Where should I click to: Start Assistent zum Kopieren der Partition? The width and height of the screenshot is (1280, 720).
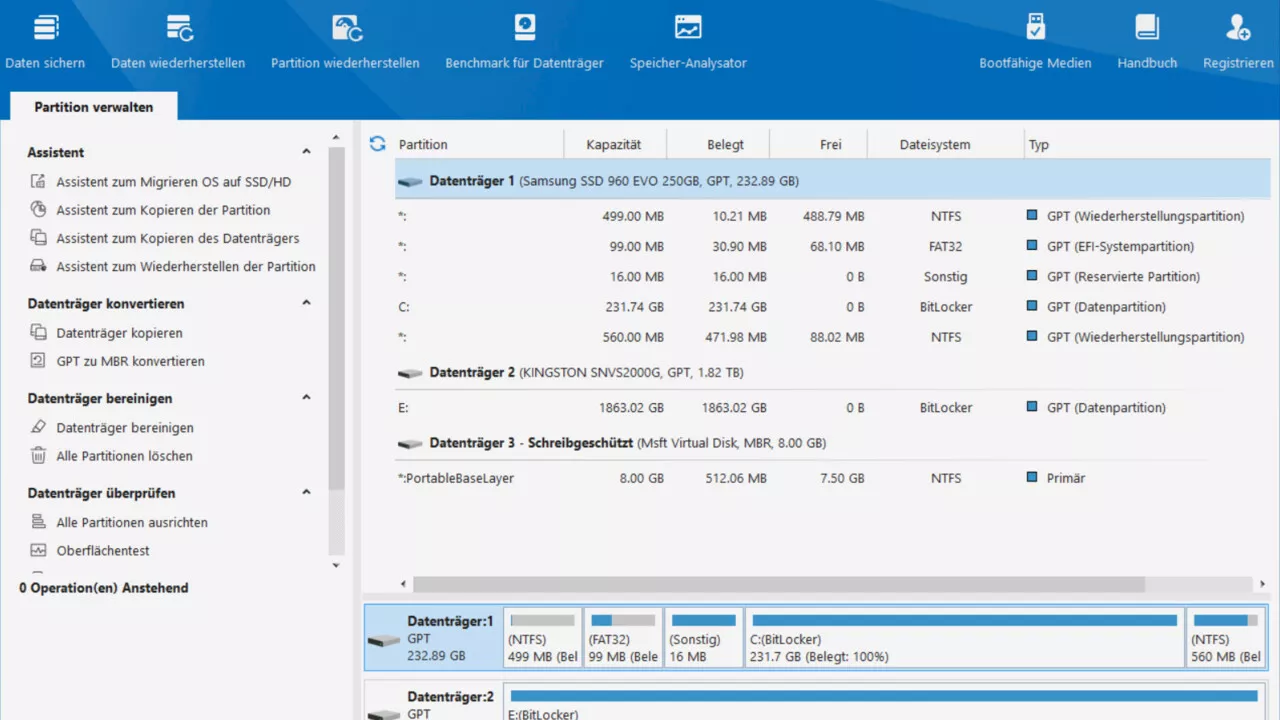163,210
